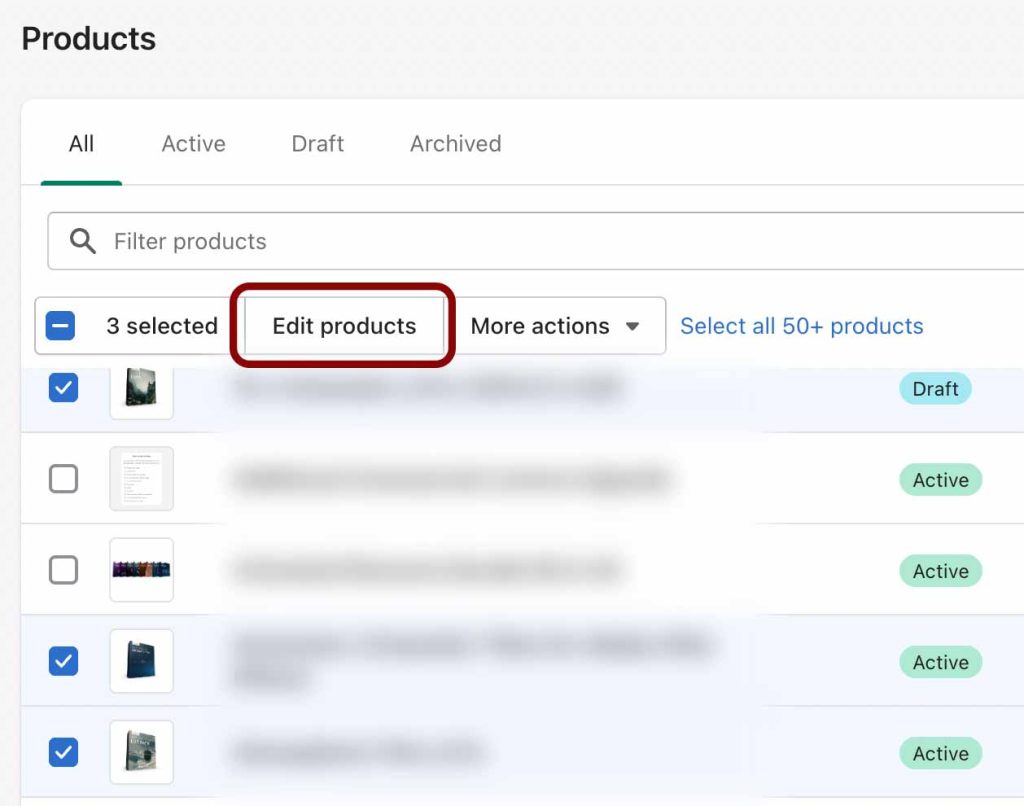Uncheck the first product's selection checkbox
This screenshot has height=806, width=1024.
(63, 387)
